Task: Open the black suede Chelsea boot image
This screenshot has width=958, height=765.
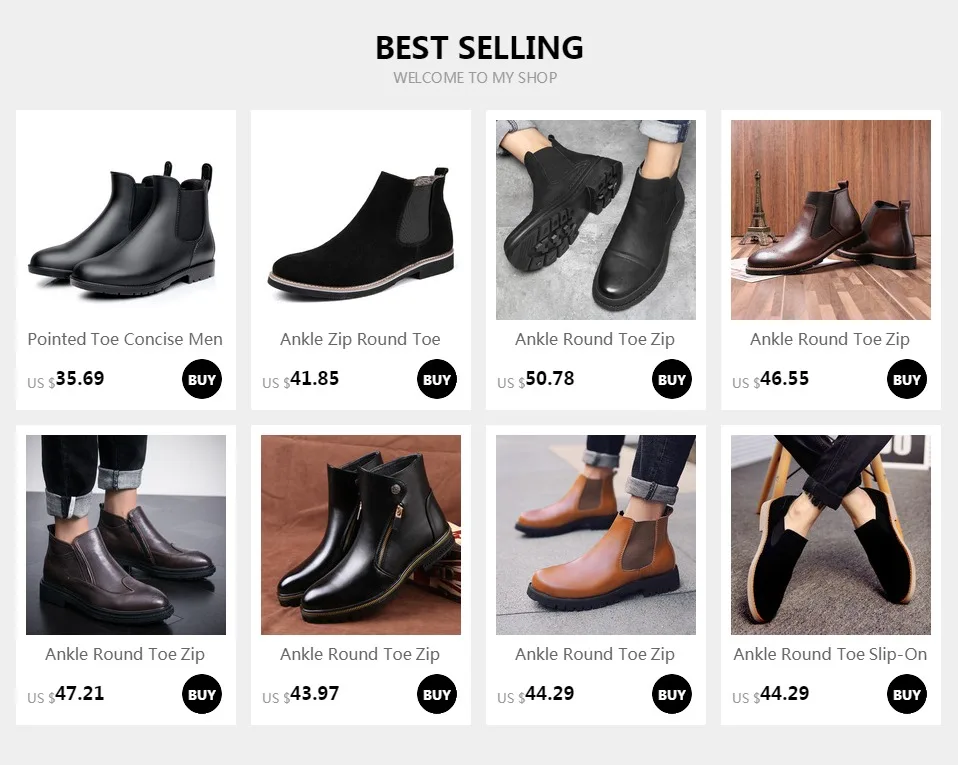Action: click(361, 219)
